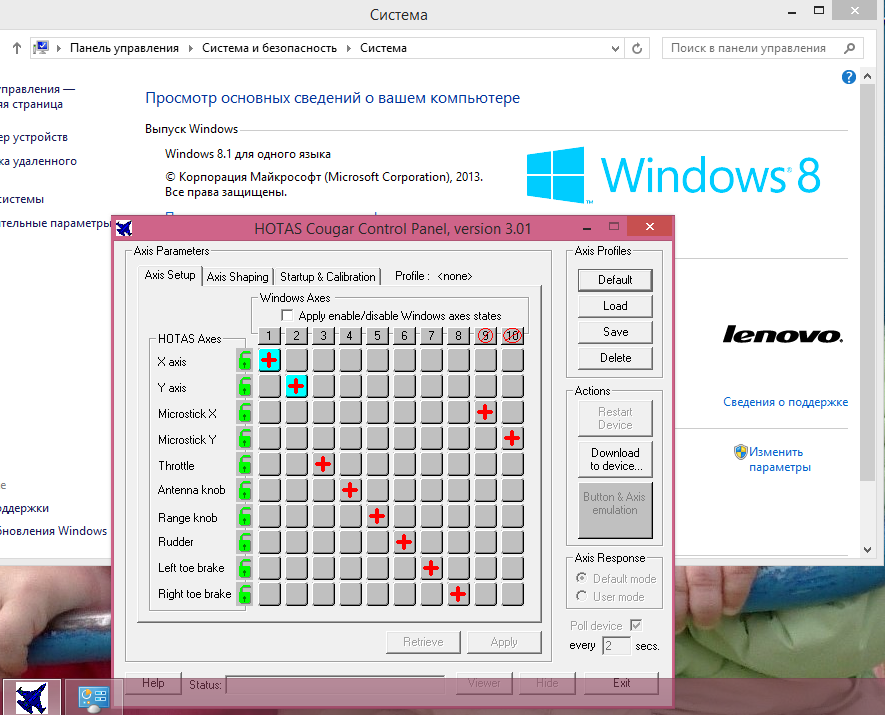
Task: Save the axis profile
Action: (x=615, y=332)
